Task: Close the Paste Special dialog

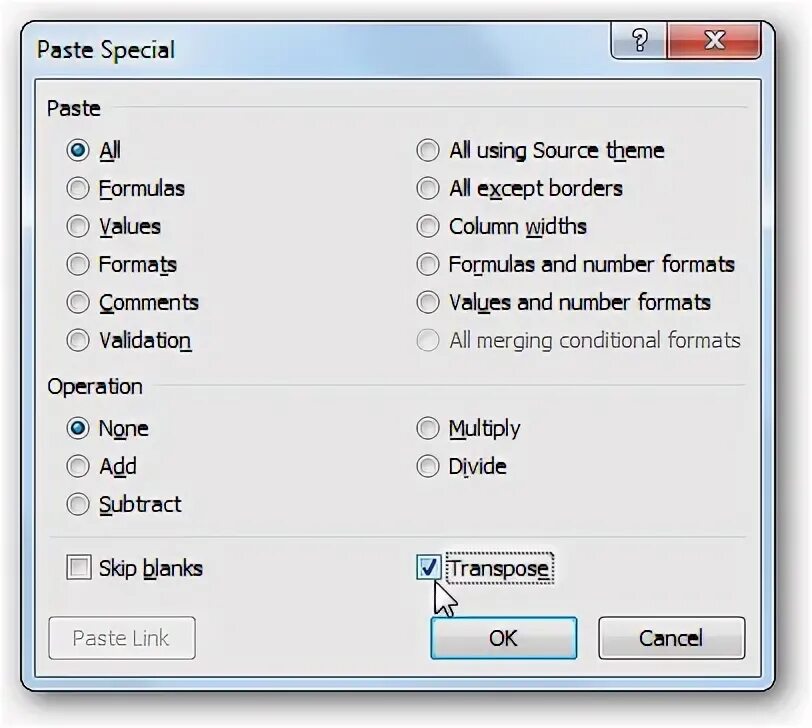Action: pyautogui.click(x=715, y=42)
